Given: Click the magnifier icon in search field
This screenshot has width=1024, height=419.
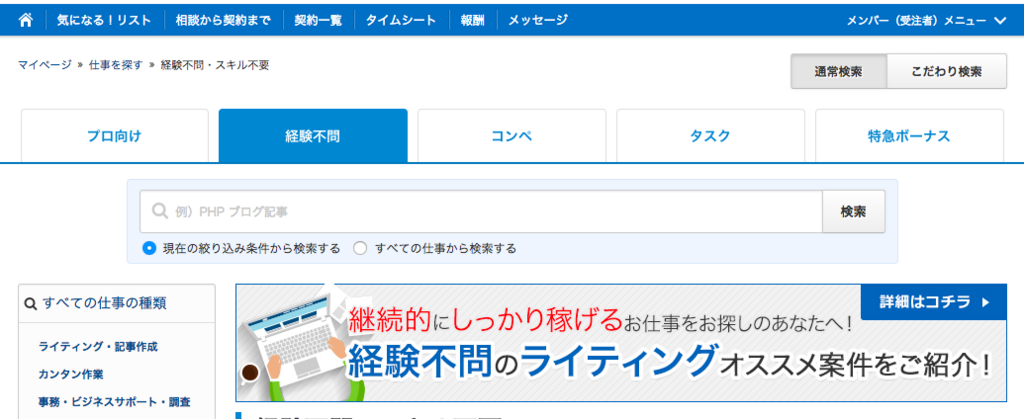Looking at the screenshot, I should click(160, 211).
